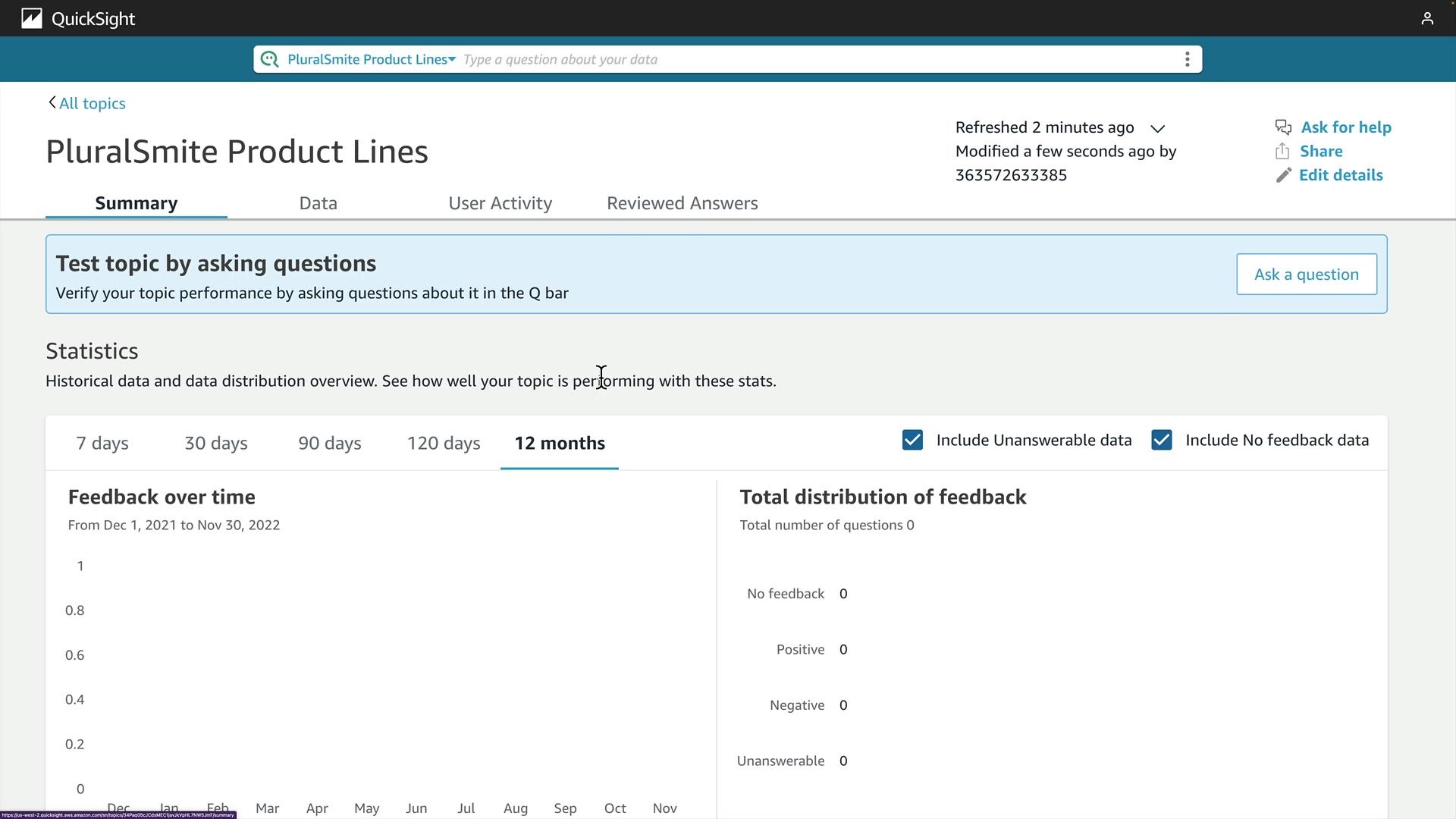Open the User Activity tab

pyautogui.click(x=500, y=203)
